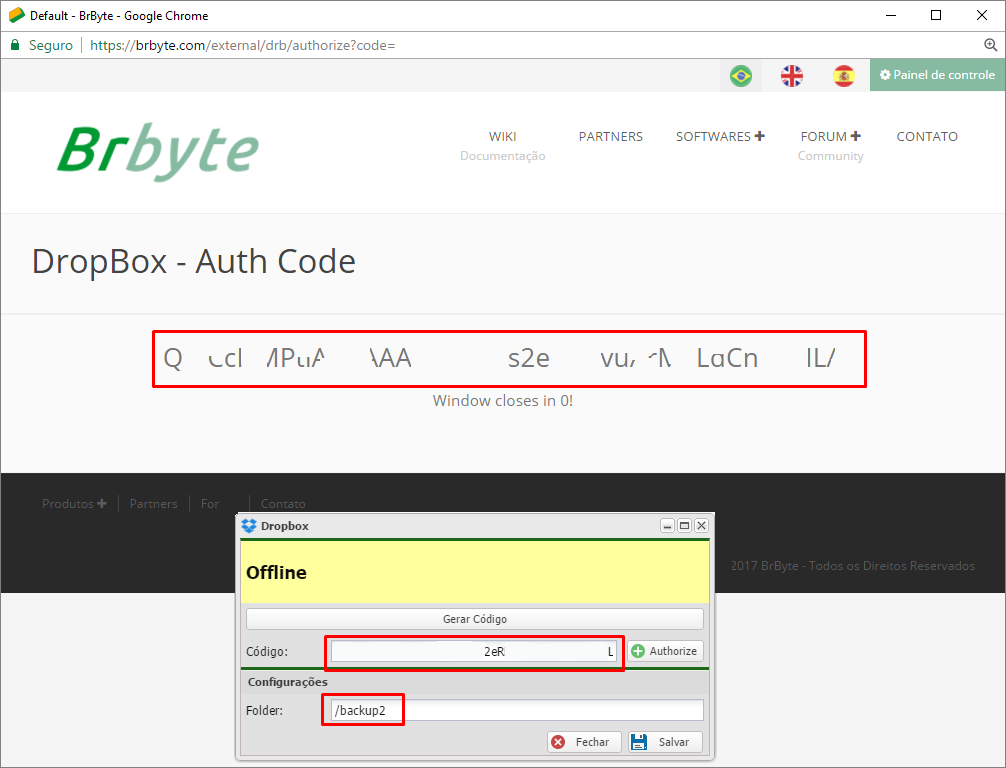Click the Folder field containing /backup2
Image resolution: width=1006 pixels, height=768 pixels.
click(x=516, y=710)
